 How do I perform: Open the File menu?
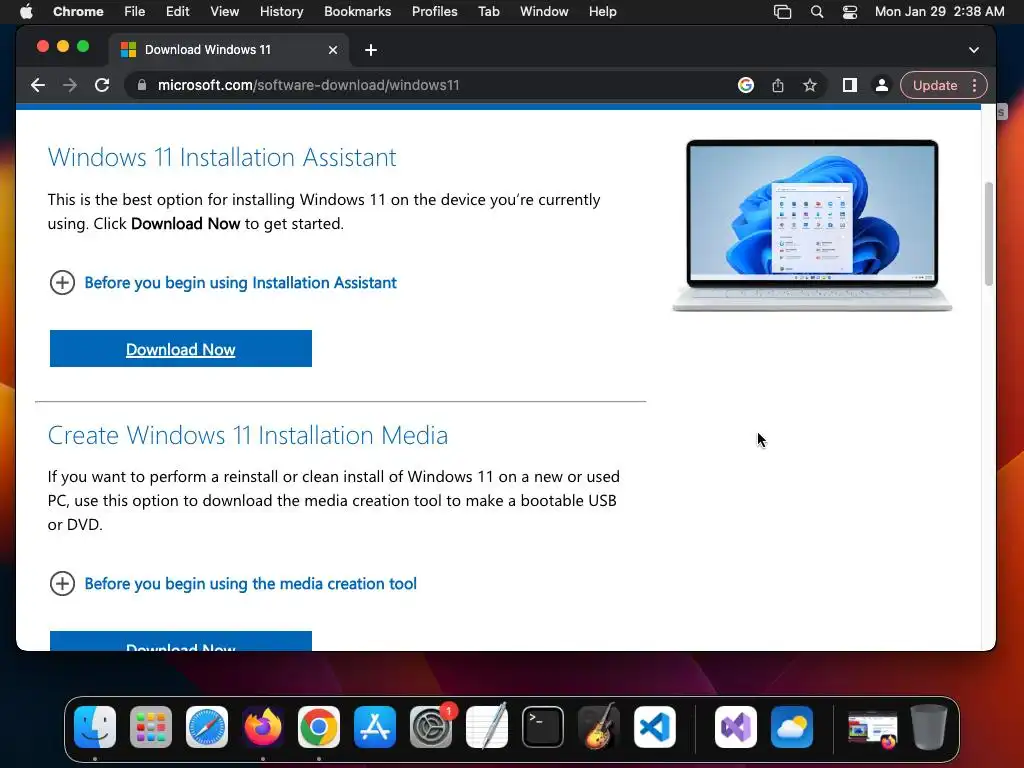pyautogui.click(x=135, y=12)
